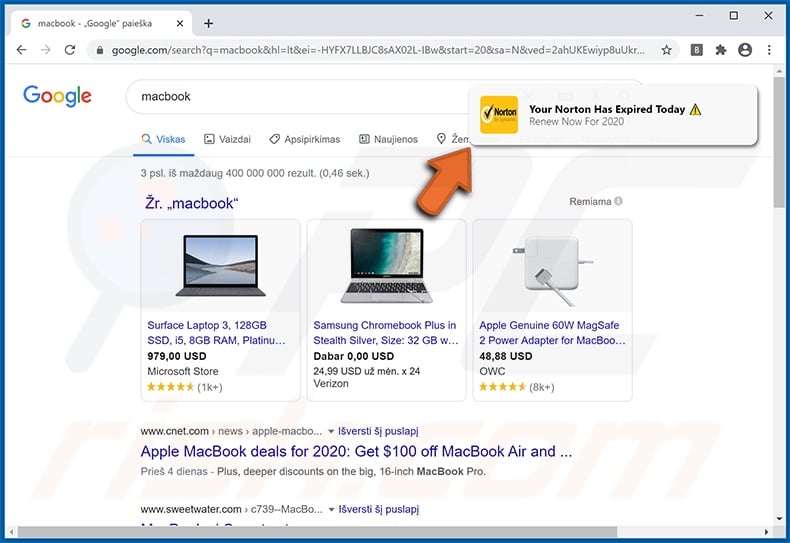The image size is (790, 543).
Task: Click the 979,00 USD price
Action: click(x=177, y=356)
